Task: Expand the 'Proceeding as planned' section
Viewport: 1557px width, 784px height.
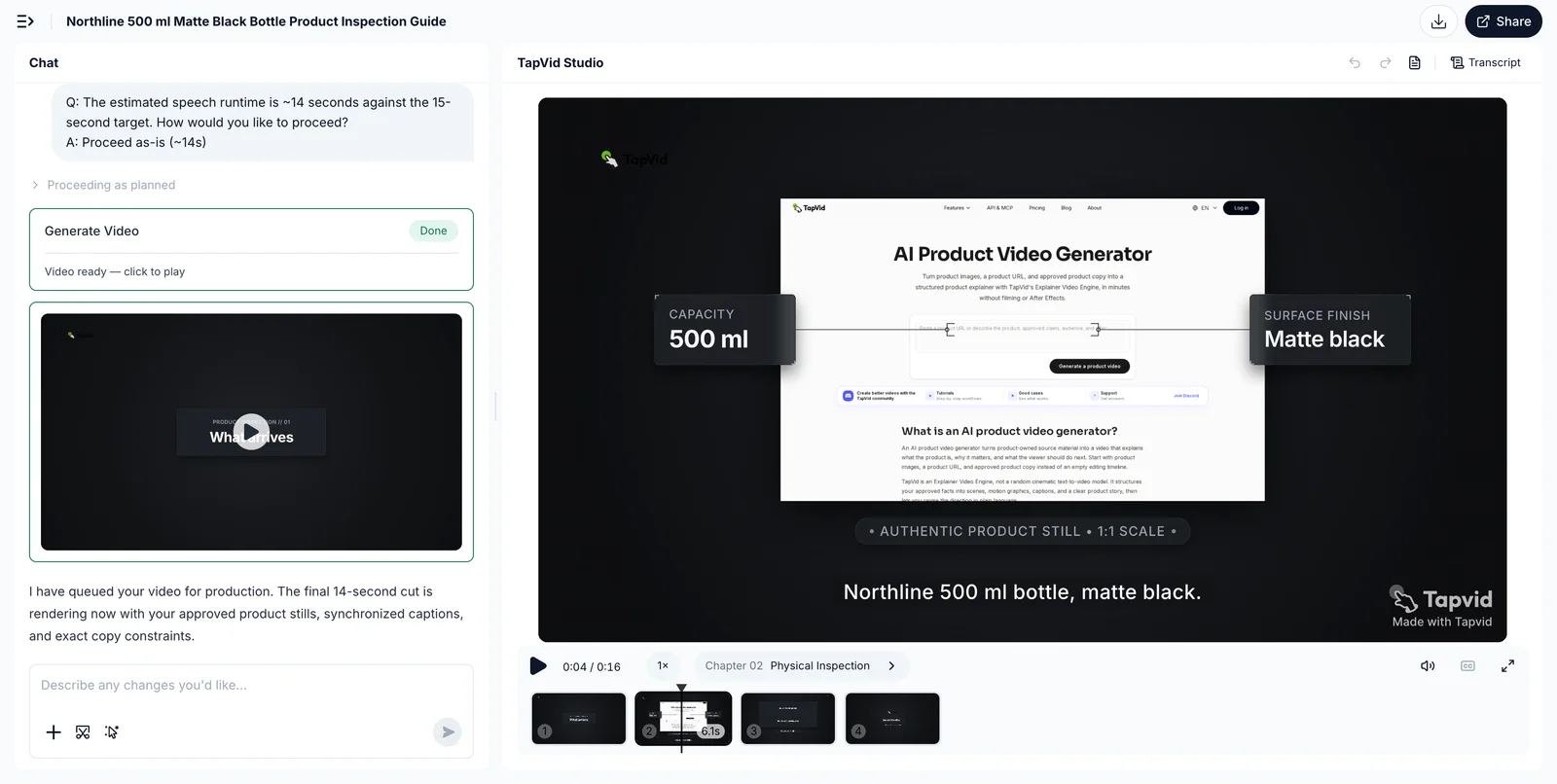Action: (103, 185)
